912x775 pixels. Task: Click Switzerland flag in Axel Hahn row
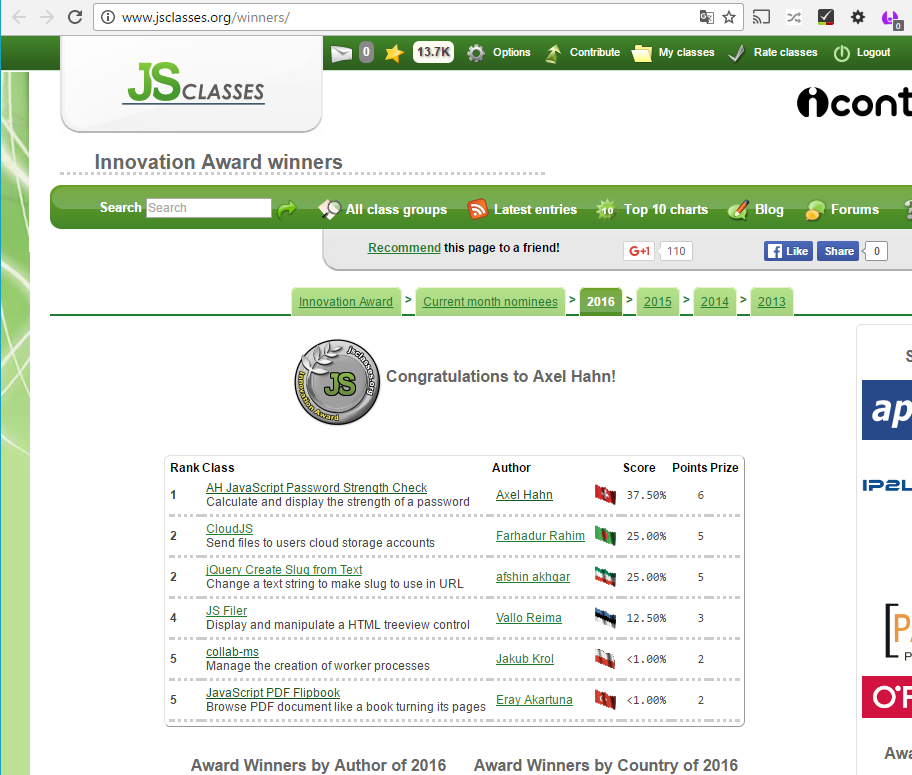605,495
